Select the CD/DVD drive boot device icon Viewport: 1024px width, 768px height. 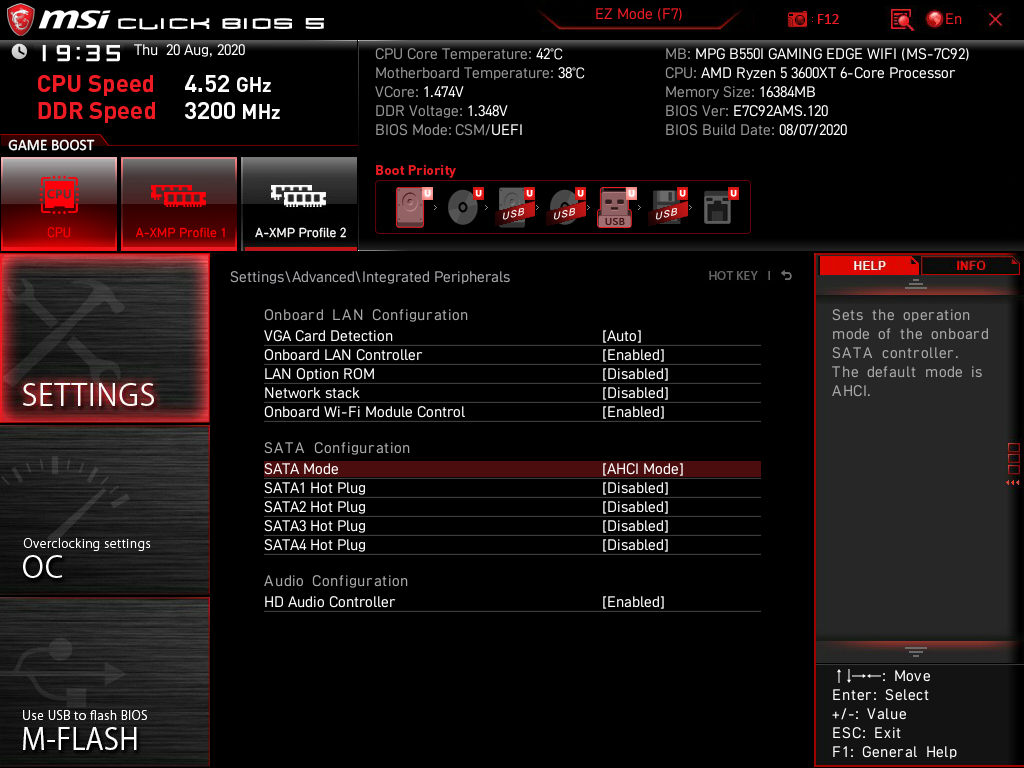point(464,207)
